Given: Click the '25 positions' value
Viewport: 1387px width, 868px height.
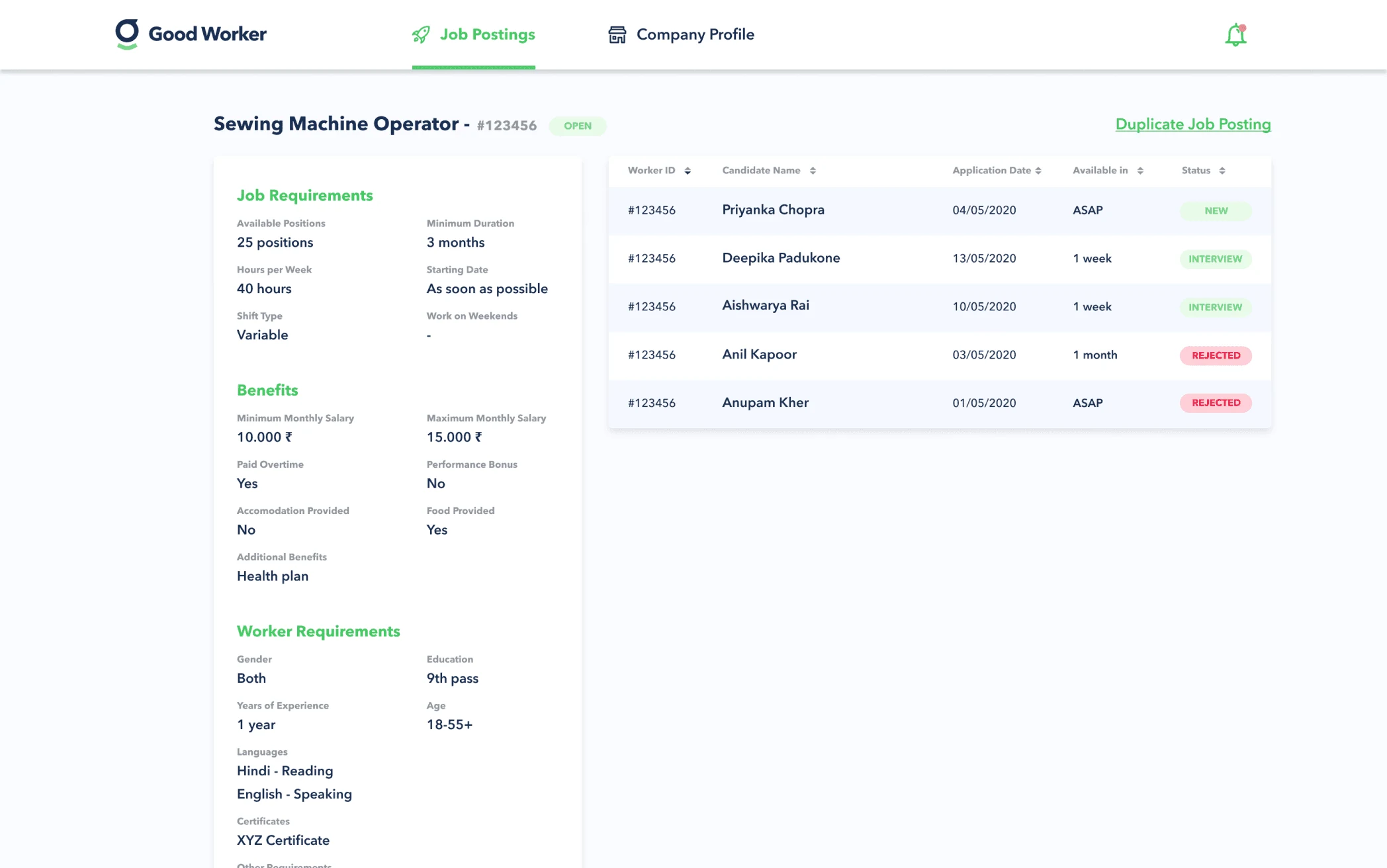Looking at the screenshot, I should click(x=275, y=243).
